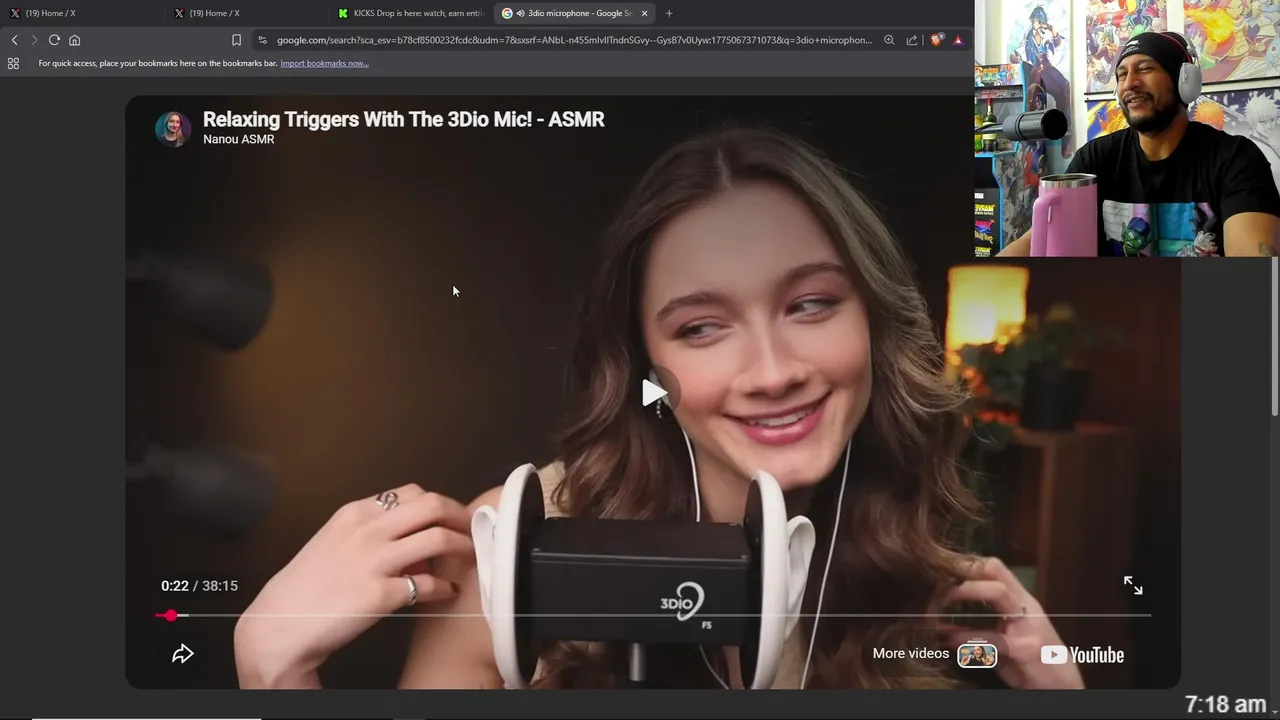
Task: Open the site settings icon in the address bar
Action: point(262,40)
